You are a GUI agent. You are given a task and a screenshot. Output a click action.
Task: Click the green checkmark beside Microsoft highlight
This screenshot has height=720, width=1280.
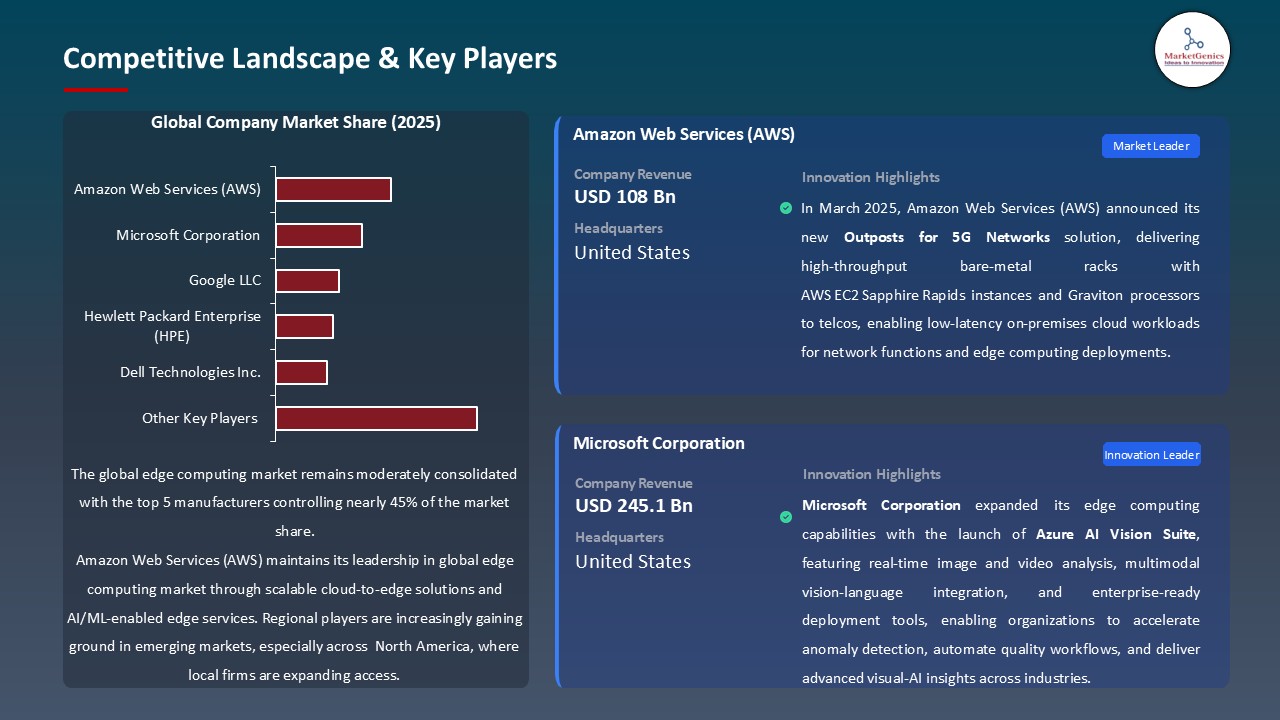tap(786, 517)
